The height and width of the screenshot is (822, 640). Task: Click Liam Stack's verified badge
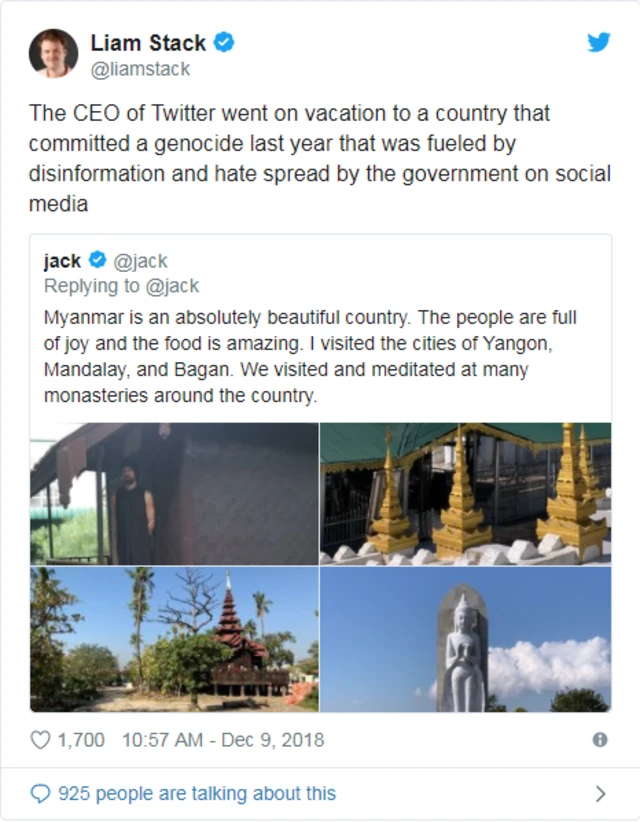coord(225,43)
